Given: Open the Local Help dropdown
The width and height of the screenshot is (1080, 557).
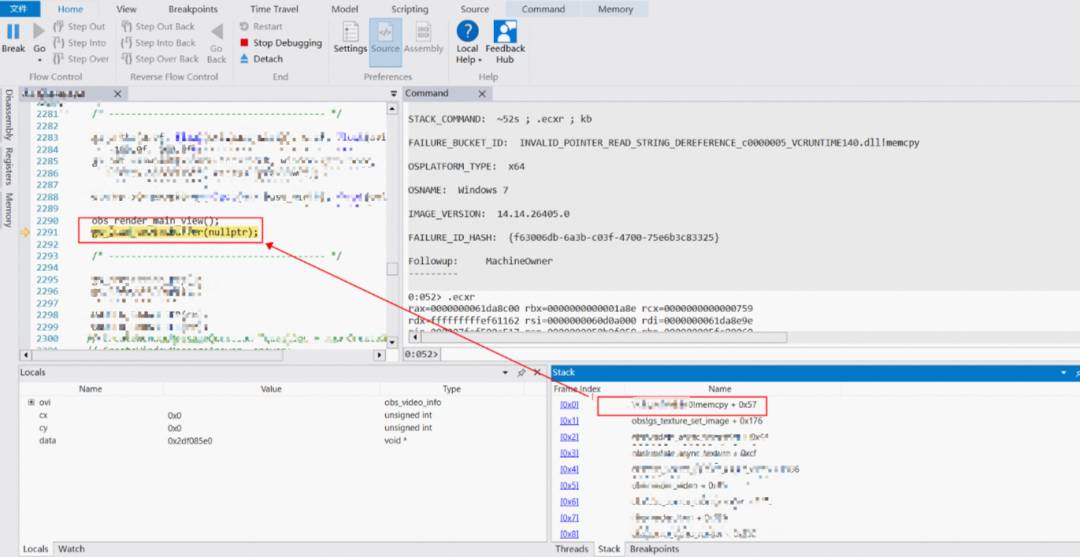Looking at the screenshot, I should (x=467, y=43).
